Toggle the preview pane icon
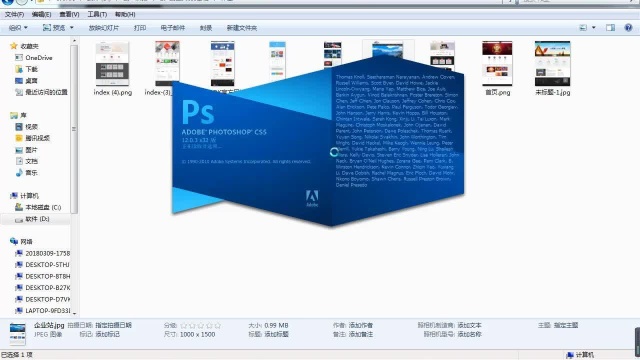 (610, 28)
